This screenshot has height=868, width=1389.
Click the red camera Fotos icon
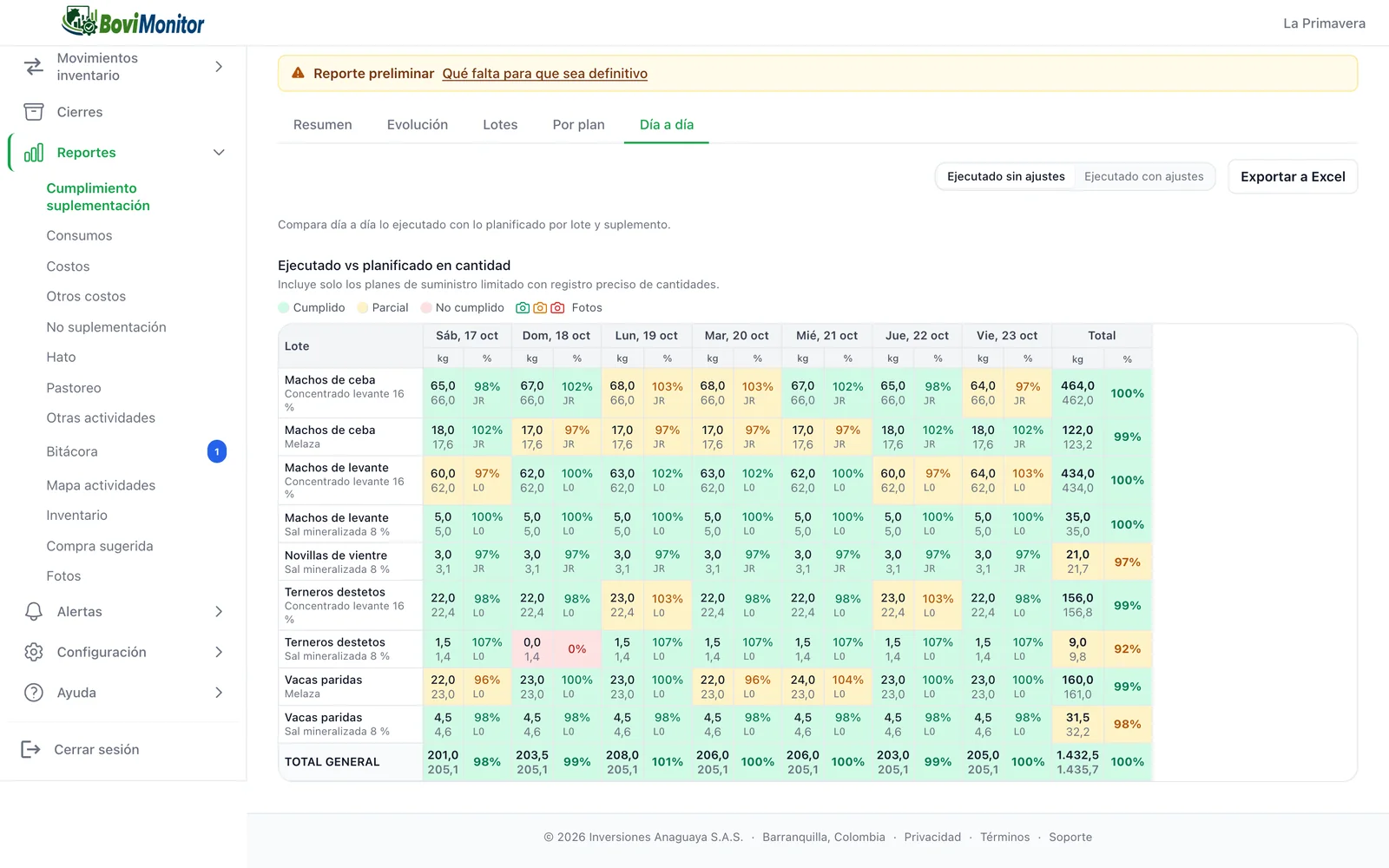(557, 307)
